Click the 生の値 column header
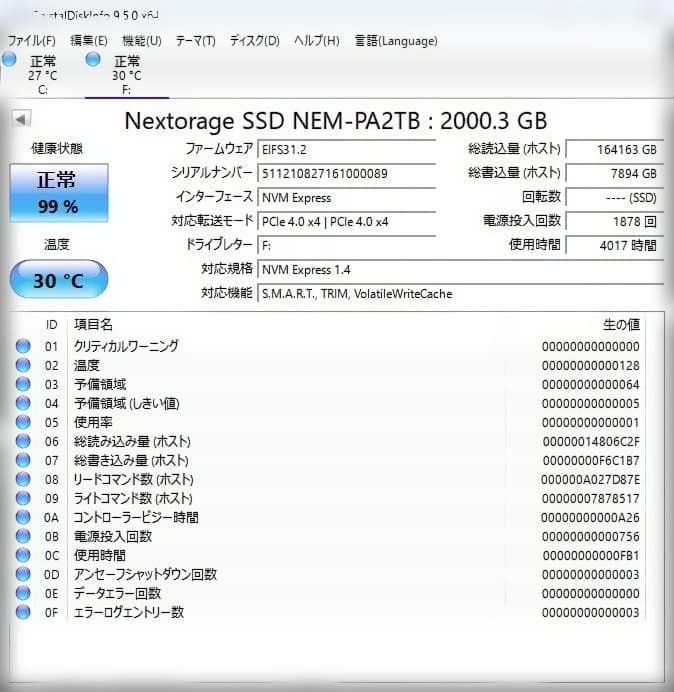Screen dimensions: 674x692 [x=621, y=325]
